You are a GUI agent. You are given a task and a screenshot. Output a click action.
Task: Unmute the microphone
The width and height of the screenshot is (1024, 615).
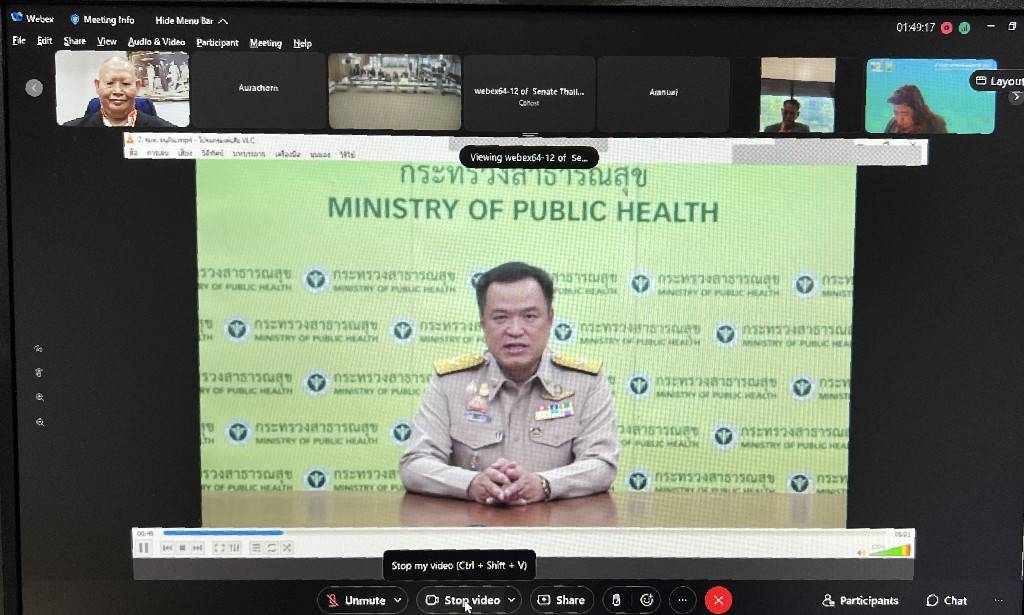[356, 600]
